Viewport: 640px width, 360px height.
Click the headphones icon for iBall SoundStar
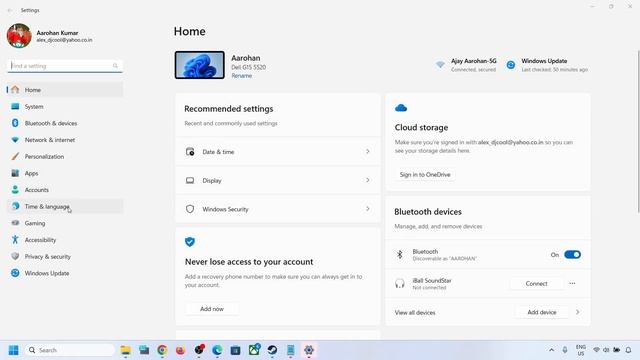400,284
